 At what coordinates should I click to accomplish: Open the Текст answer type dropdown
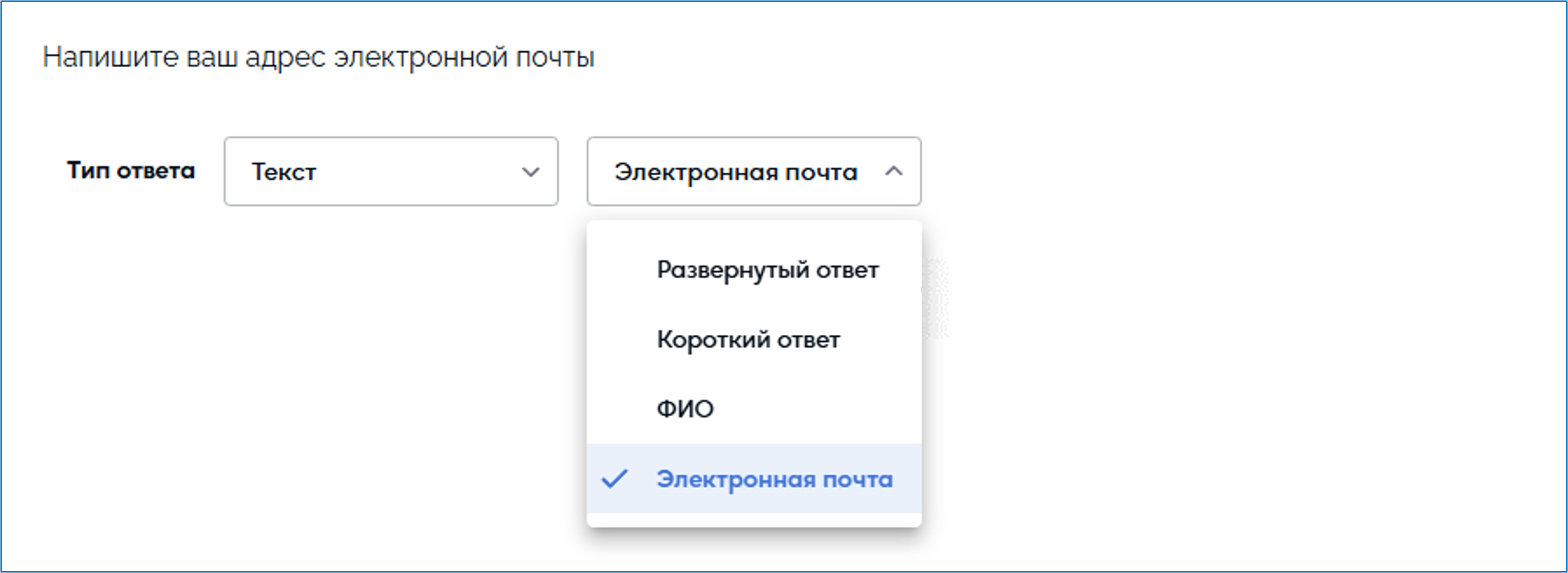pyautogui.click(x=391, y=172)
